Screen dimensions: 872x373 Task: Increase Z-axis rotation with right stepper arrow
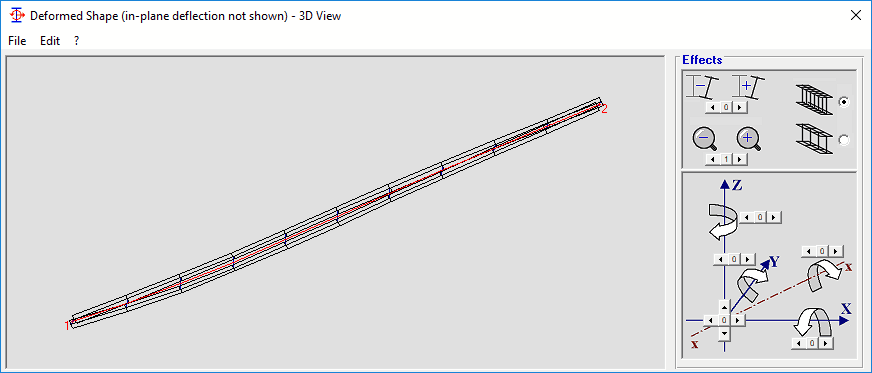click(x=775, y=217)
